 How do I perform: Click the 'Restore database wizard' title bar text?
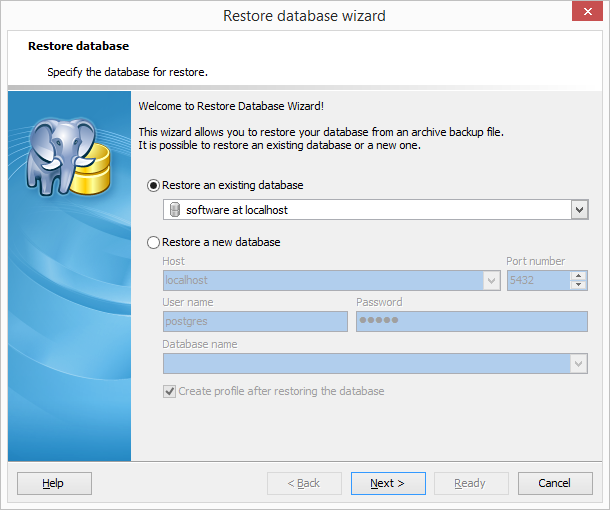pyautogui.click(x=304, y=16)
